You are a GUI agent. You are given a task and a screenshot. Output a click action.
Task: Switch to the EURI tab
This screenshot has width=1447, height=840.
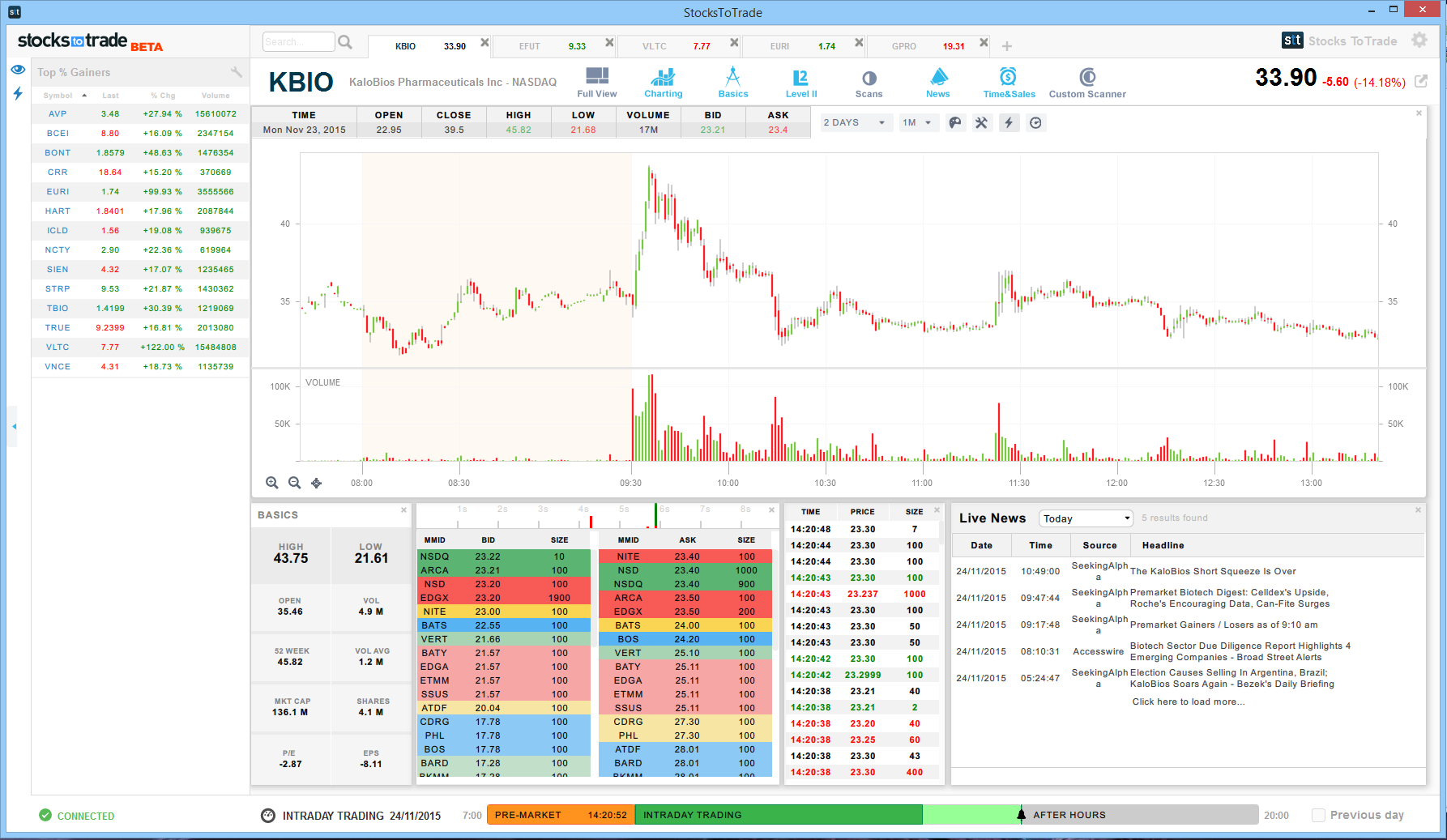[804, 46]
